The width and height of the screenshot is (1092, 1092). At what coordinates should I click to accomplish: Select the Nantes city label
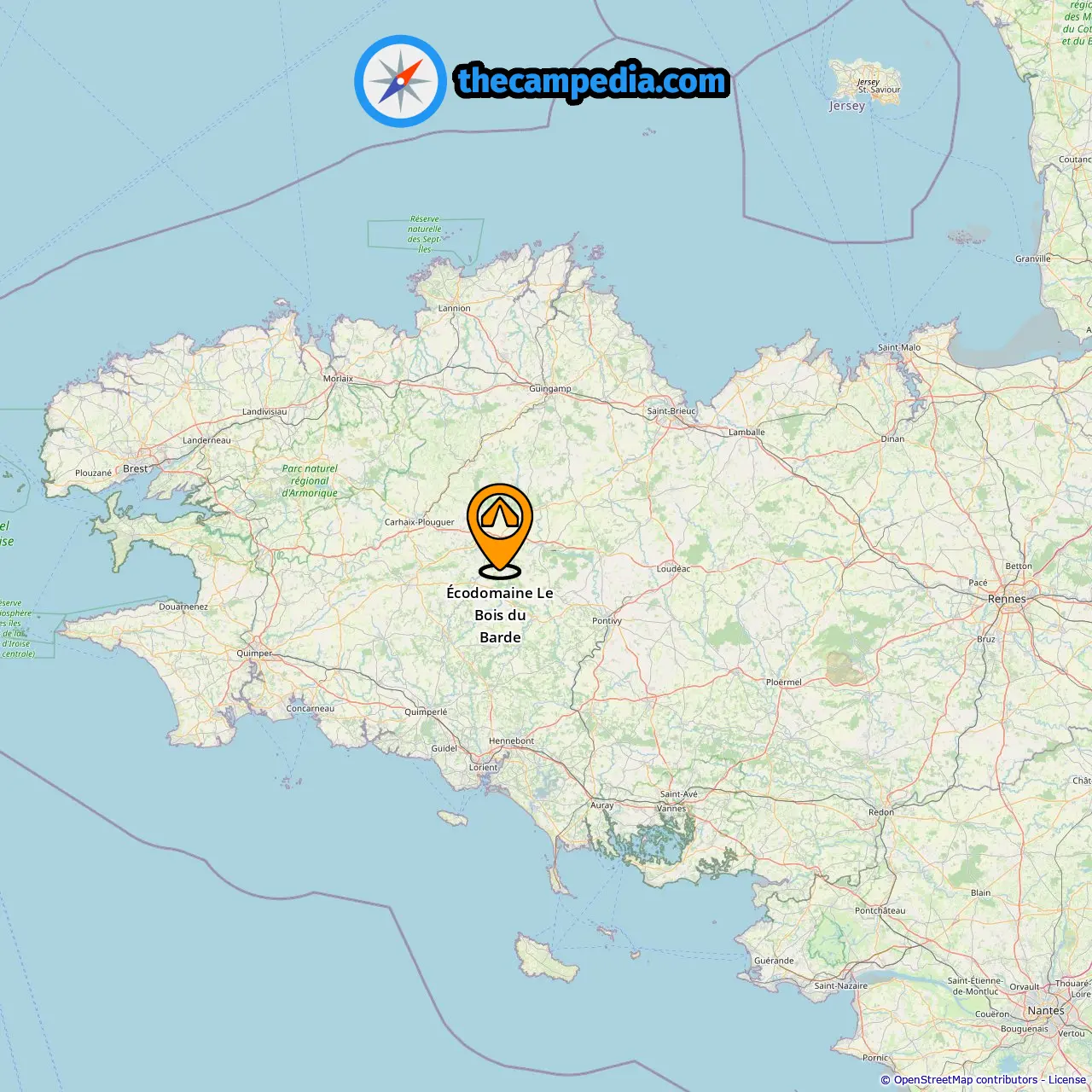[1046, 1010]
